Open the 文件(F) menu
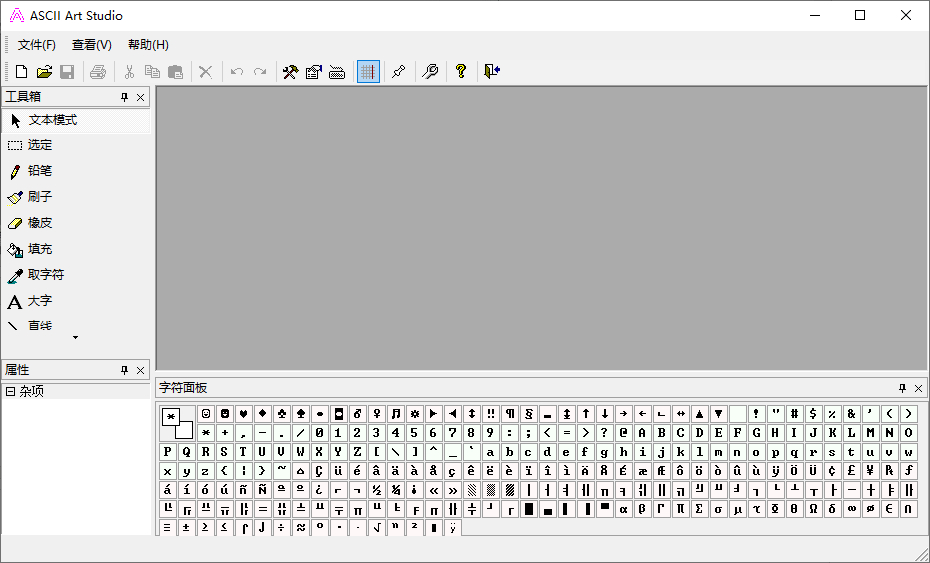The image size is (930, 563). (x=37, y=44)
